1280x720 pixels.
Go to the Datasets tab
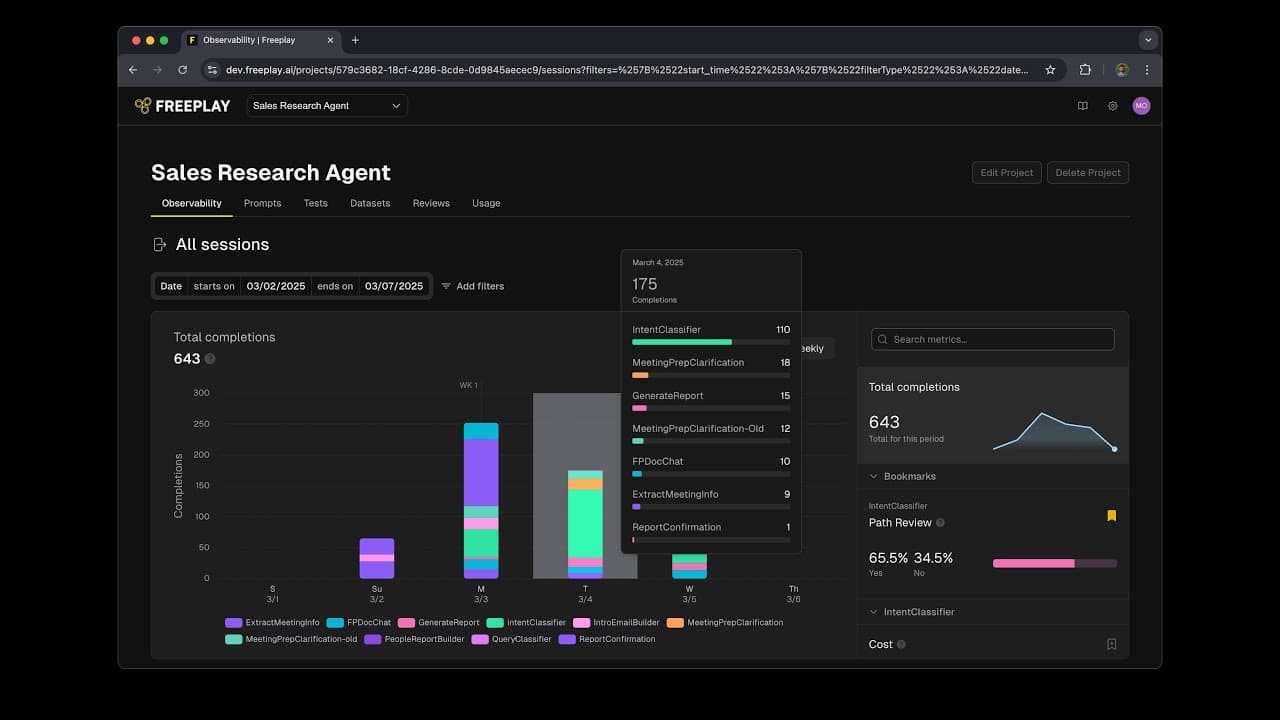370,203
